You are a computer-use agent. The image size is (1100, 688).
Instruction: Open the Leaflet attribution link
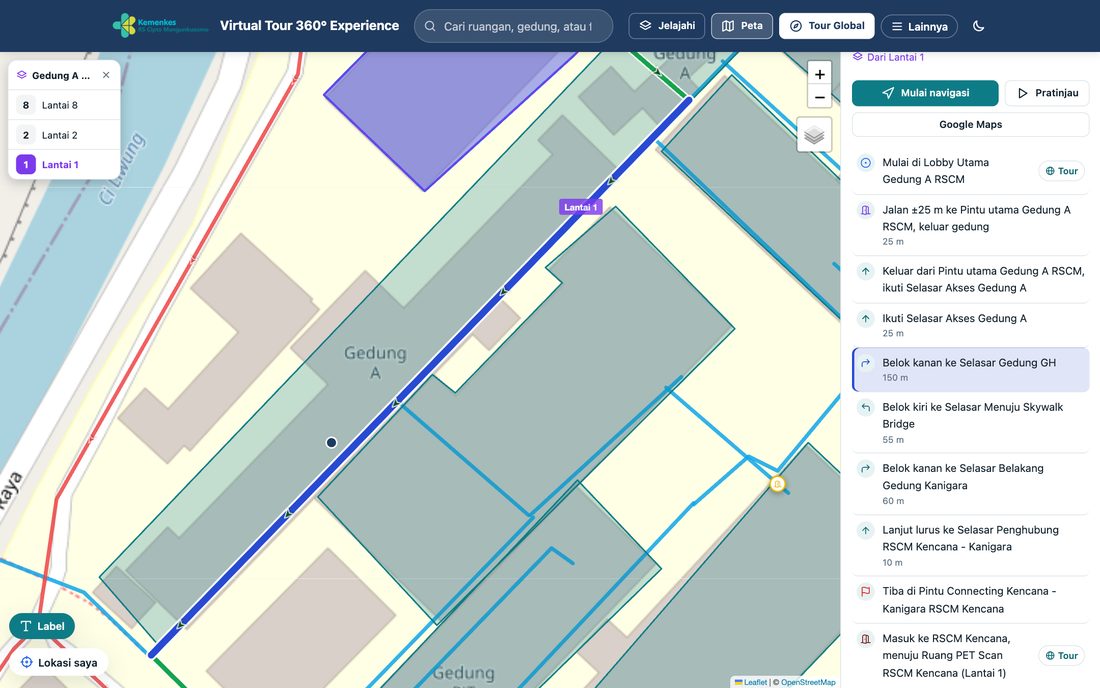(751, 682)
